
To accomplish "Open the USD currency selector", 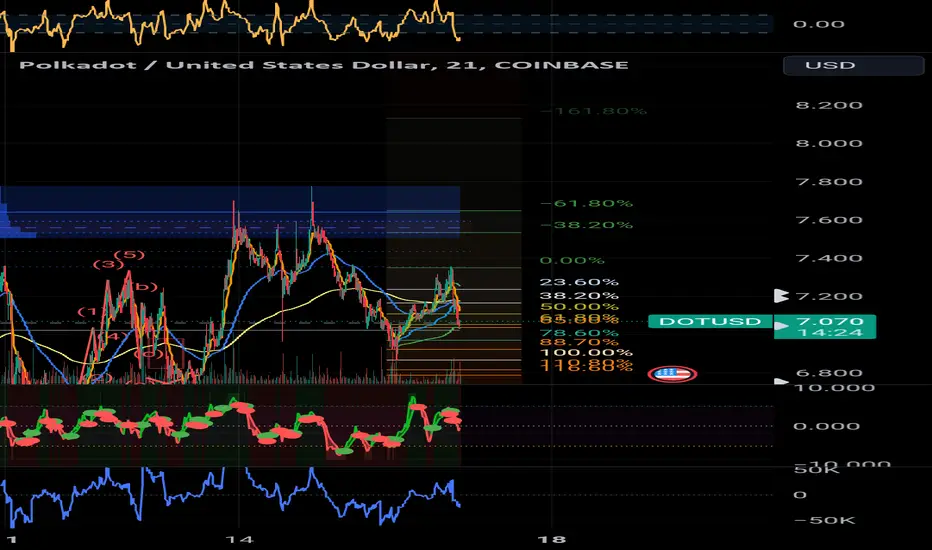I will 854,65.
